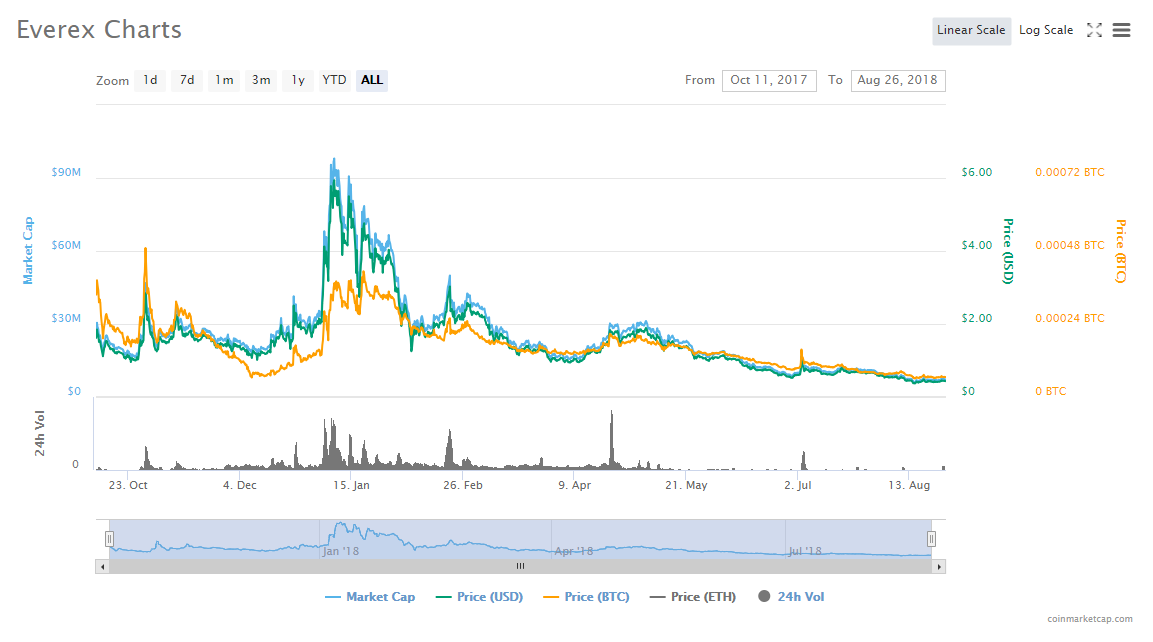The width and height of the screenshot is (1153, 642).
Task: Click the Price (USD) axis title
Action: pyautogui.click(x=1008, y=251)
